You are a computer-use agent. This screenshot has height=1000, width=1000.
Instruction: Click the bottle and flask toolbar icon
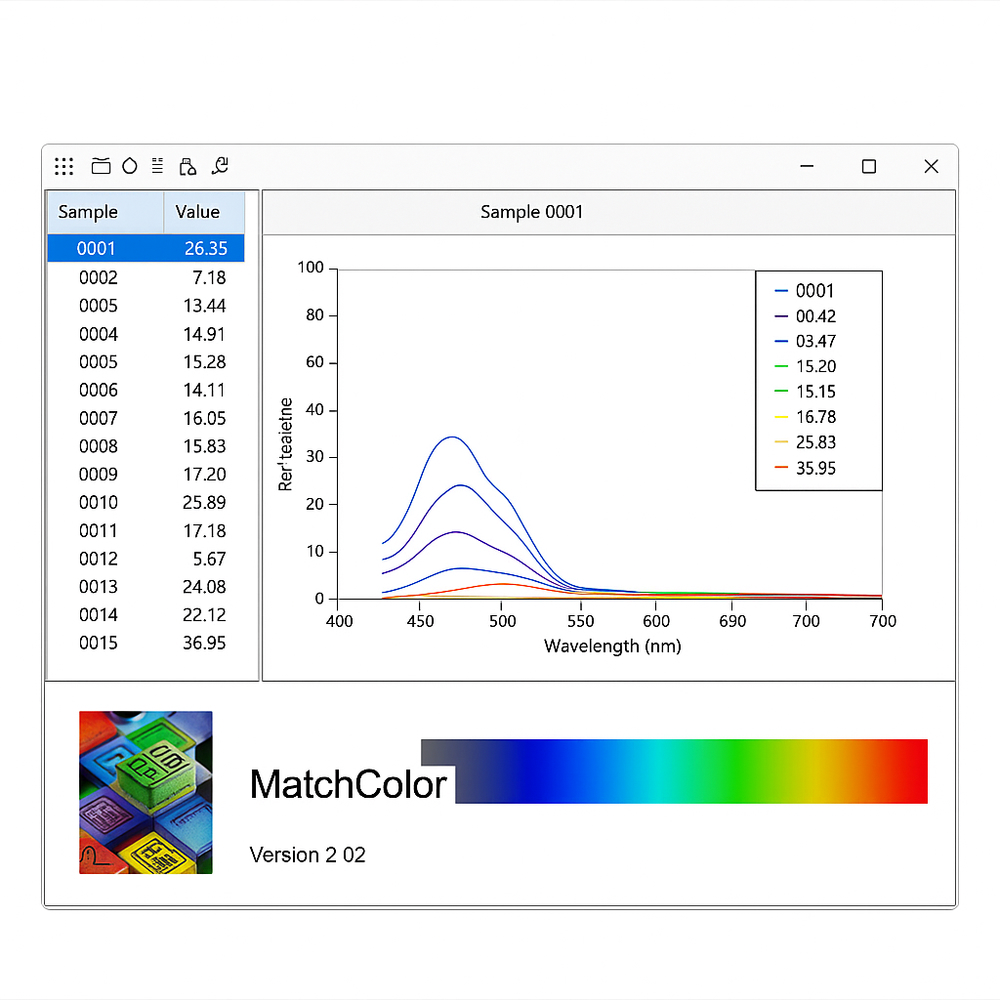click(x=187, y=167)
